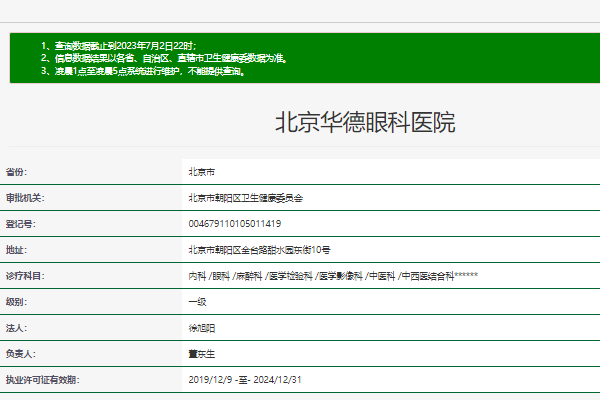Viewport: 600px width, 400px height.
Task: Click address 北京市朝阳区金台路甜水园东街10号
Action: [x=259, y=250]
